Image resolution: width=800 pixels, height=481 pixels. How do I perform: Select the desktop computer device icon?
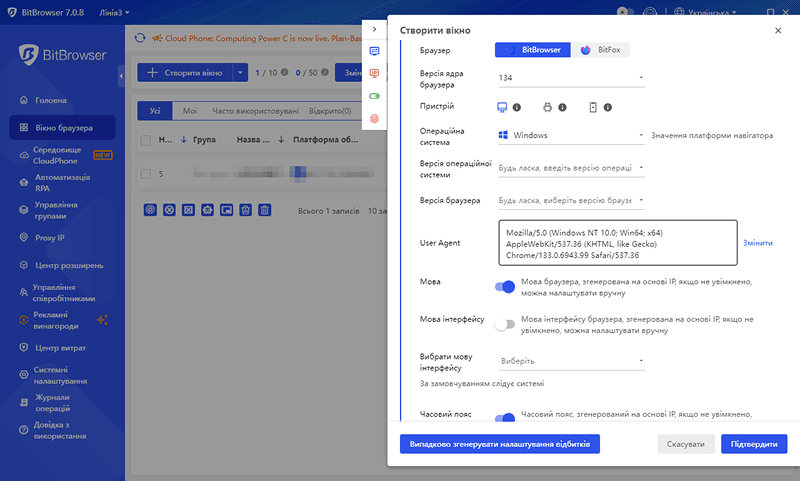click(502, 107)
